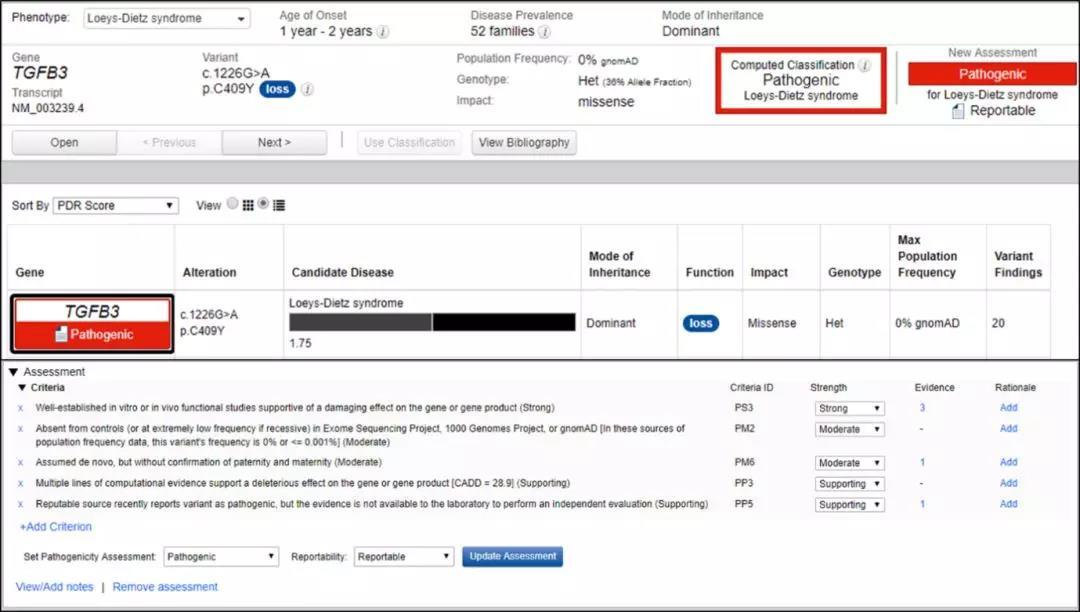Click the Reportable document icon under New Assessment
This screenshot has width=1080, height=612.
tap(958, 111)
